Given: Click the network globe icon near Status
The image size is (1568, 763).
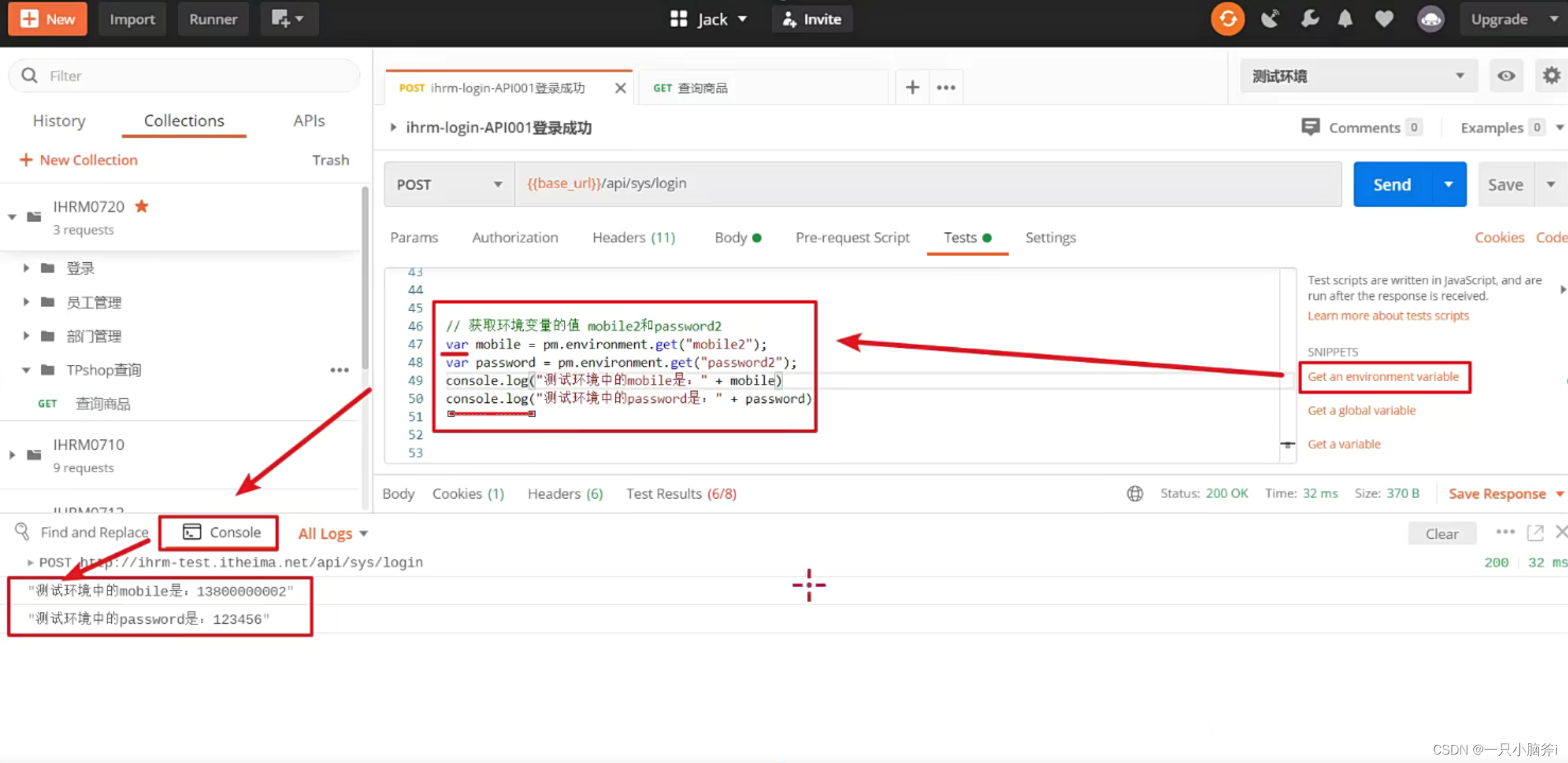Looking at the screenshot, I should tap(1134, 494).
